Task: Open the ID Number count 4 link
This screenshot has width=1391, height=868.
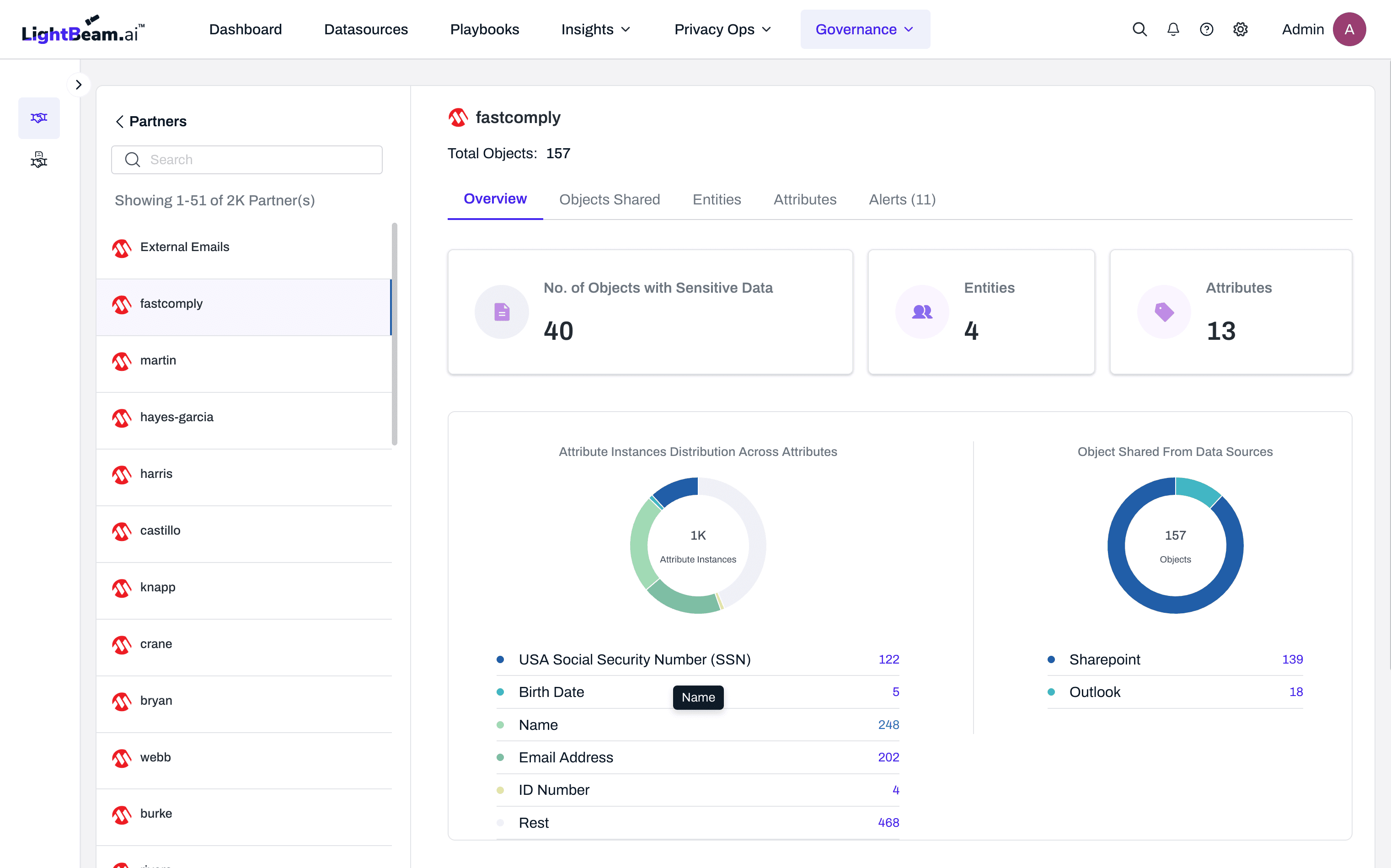Action: [895, 791]
